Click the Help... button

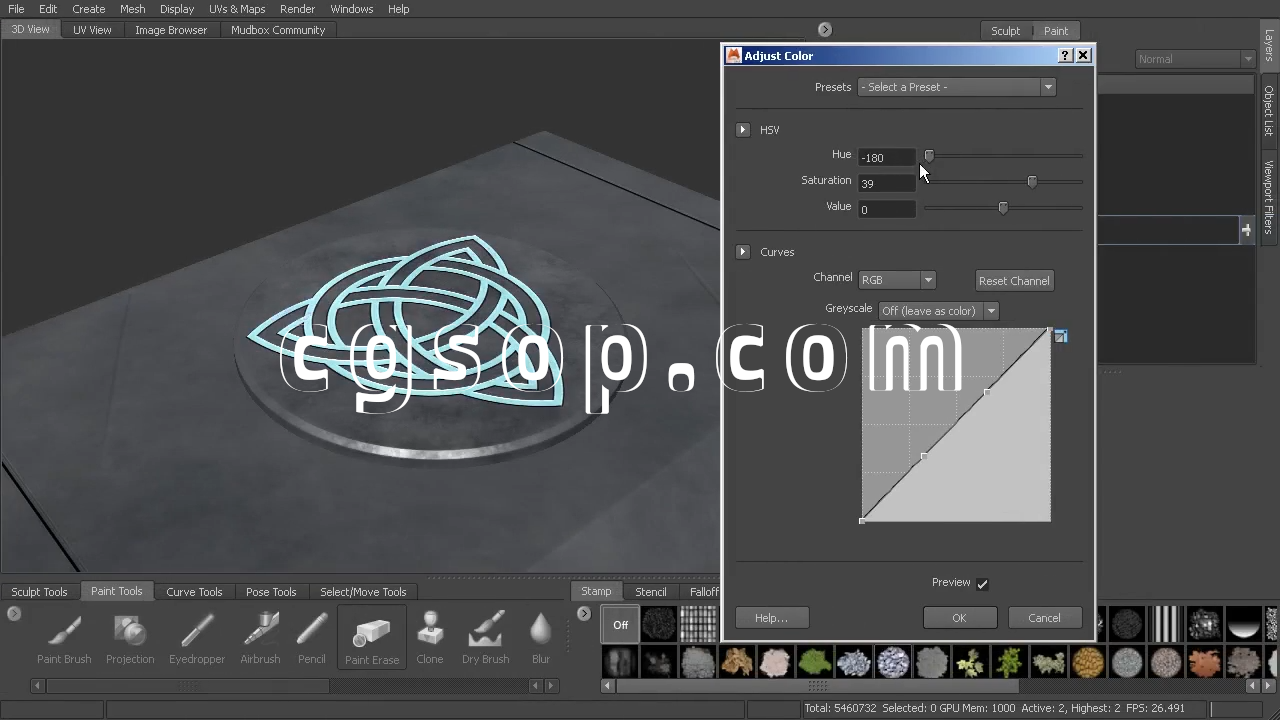pyautogui.click(x=771, y=618)
